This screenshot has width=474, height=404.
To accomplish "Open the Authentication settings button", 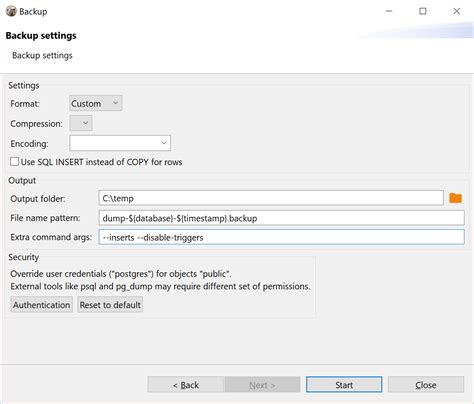I will coord(42,305).
